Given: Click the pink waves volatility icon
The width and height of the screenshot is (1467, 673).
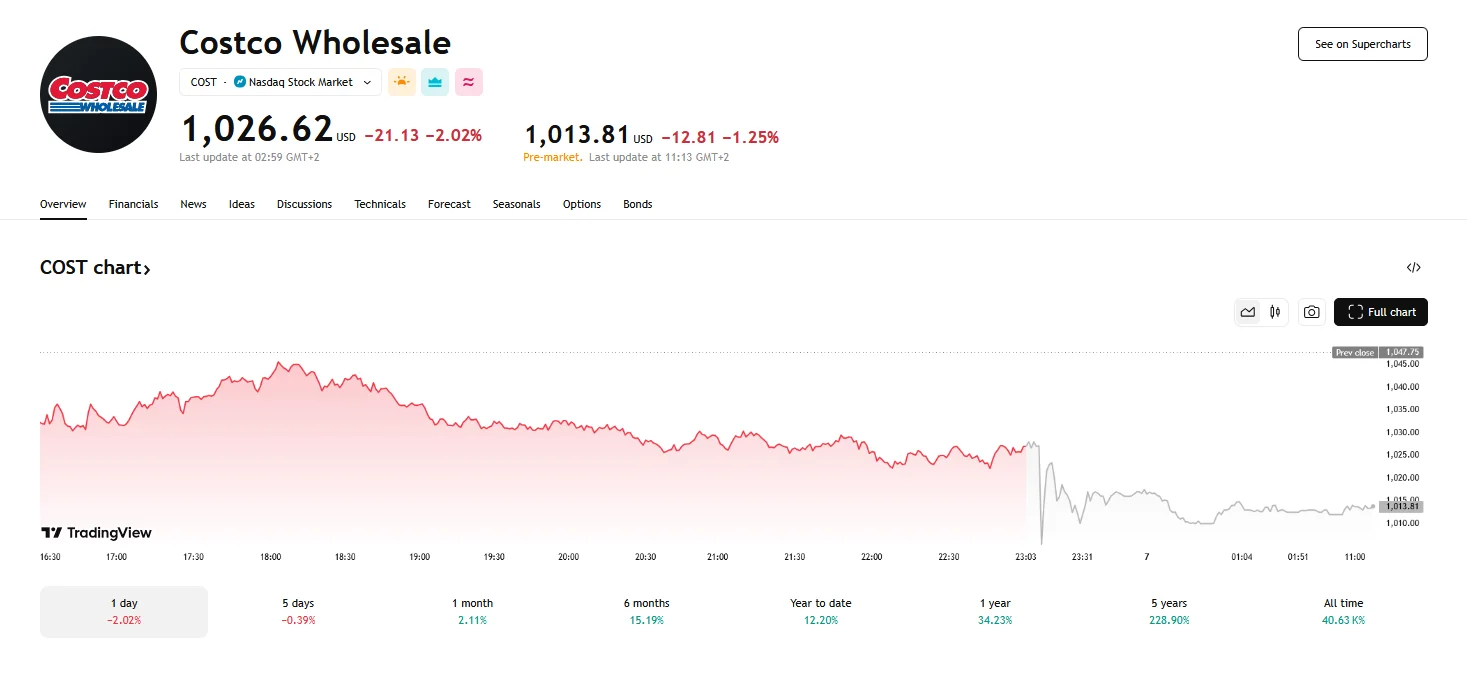Looking at the screenshot, I should pyautogui.click(x=468, y=81).
